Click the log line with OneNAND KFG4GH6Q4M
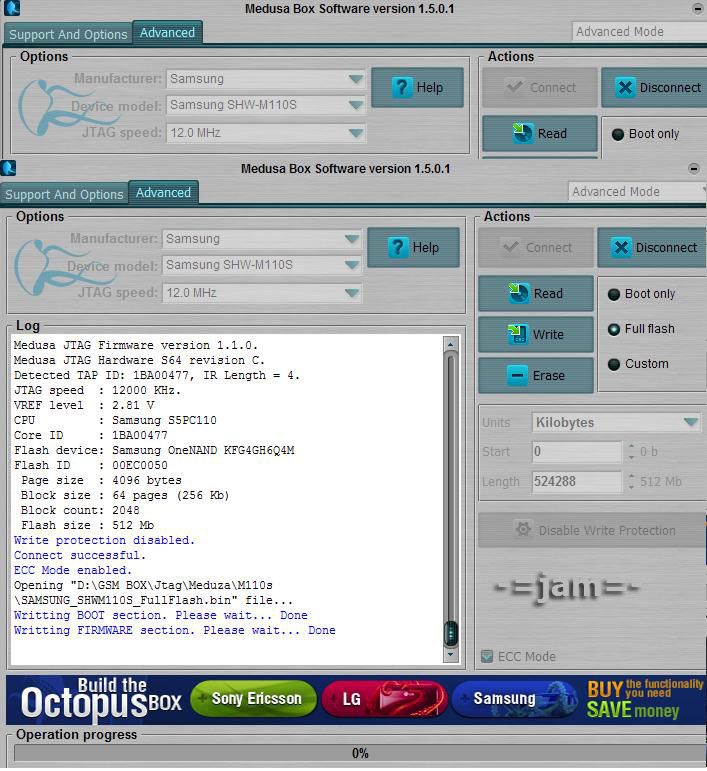Screen dimensions: 707x771 [154, 450]
